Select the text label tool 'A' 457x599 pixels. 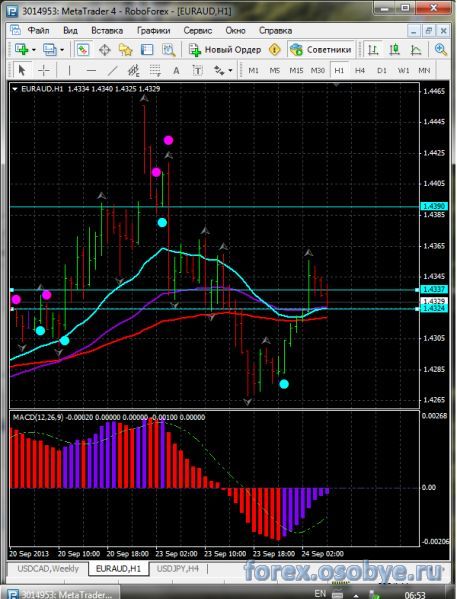[x=176, y=70]
